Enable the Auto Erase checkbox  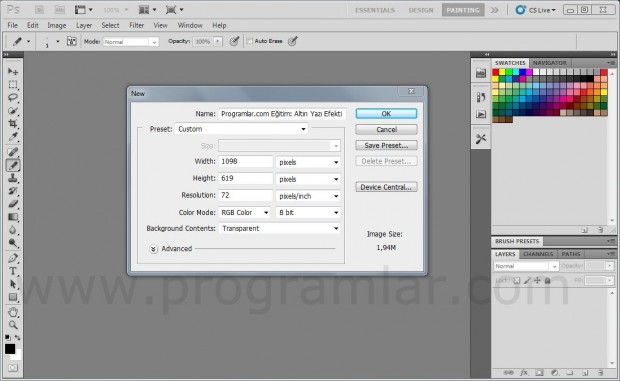click(250, 41)
